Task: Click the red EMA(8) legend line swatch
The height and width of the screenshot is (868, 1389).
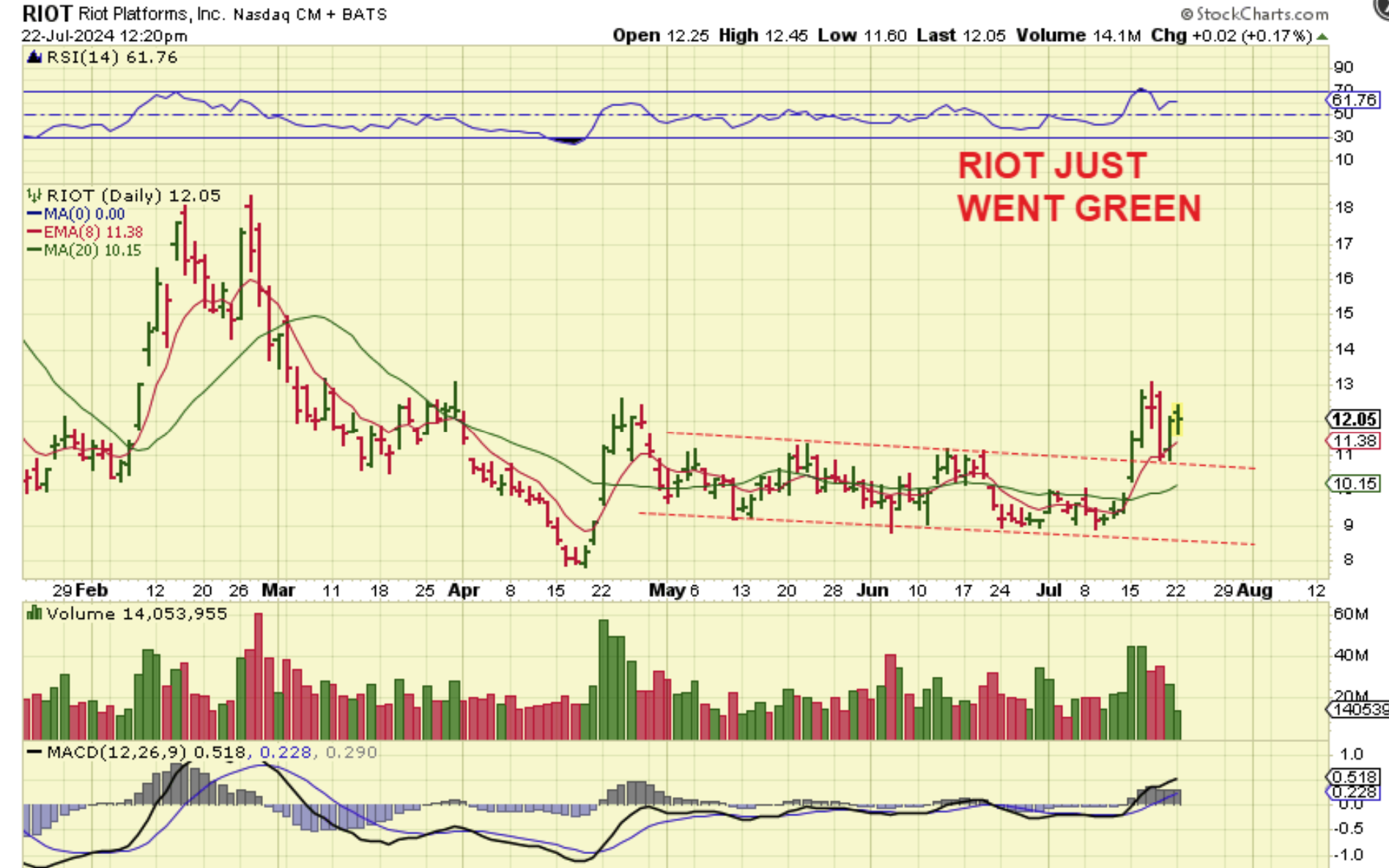Action: 34,232
